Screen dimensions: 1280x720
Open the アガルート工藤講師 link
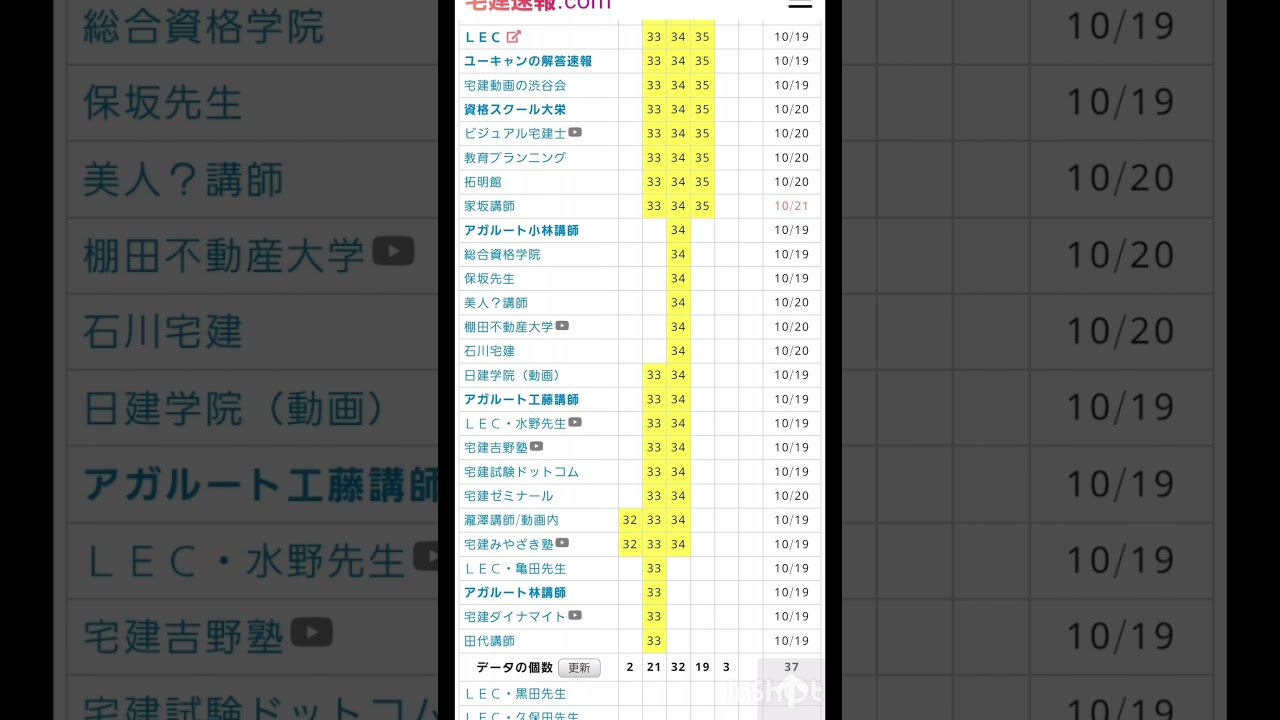pos(521,399)
